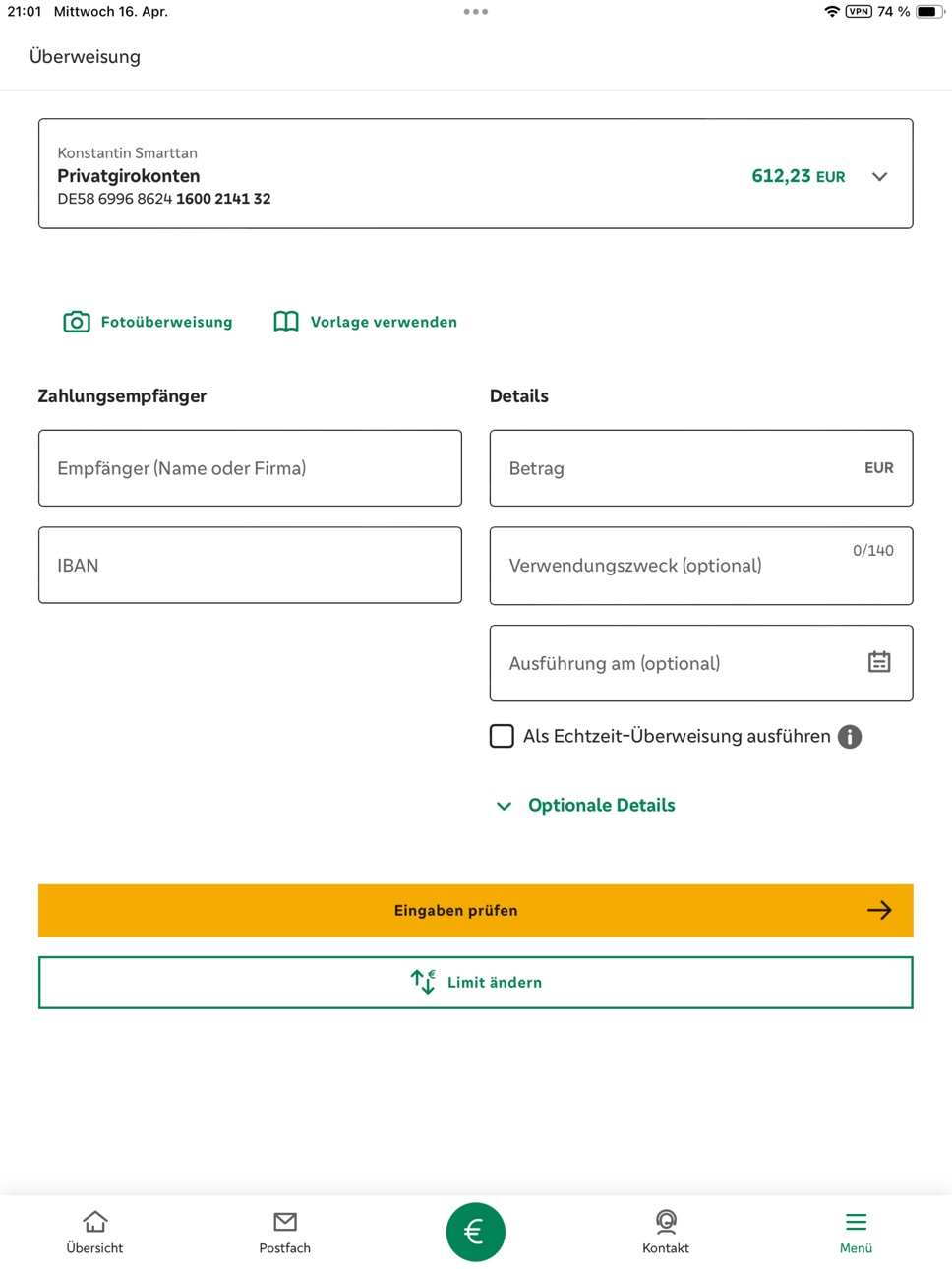Show info about Echtzeit-Überweisung
The image size is (952, 1269).
click(850, 737)
